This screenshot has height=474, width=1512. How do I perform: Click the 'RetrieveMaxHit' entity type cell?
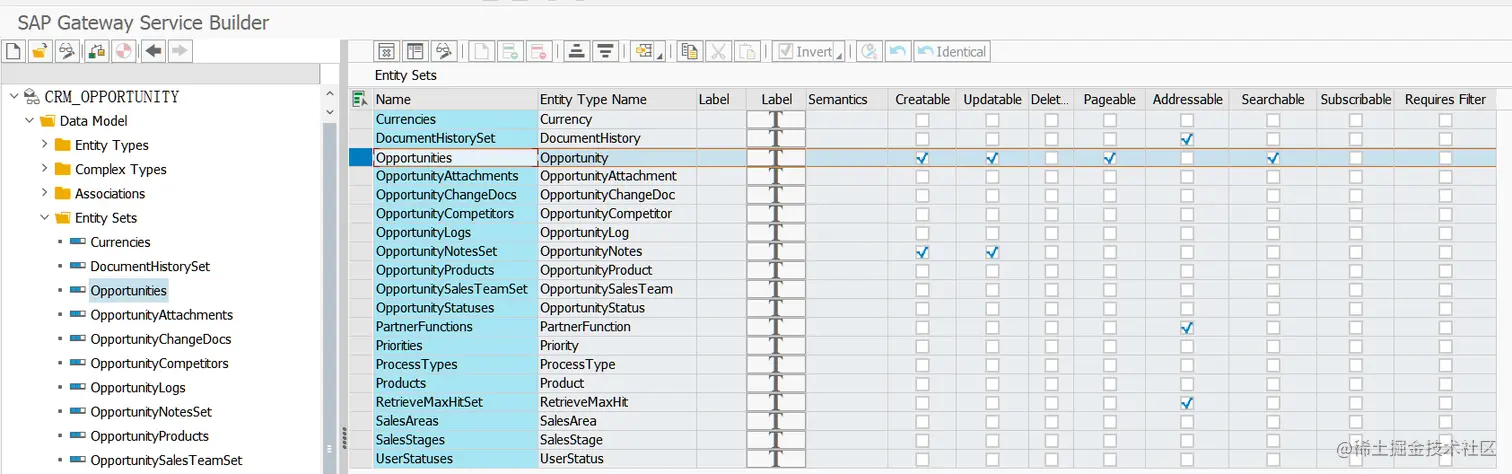click(616, 402)
